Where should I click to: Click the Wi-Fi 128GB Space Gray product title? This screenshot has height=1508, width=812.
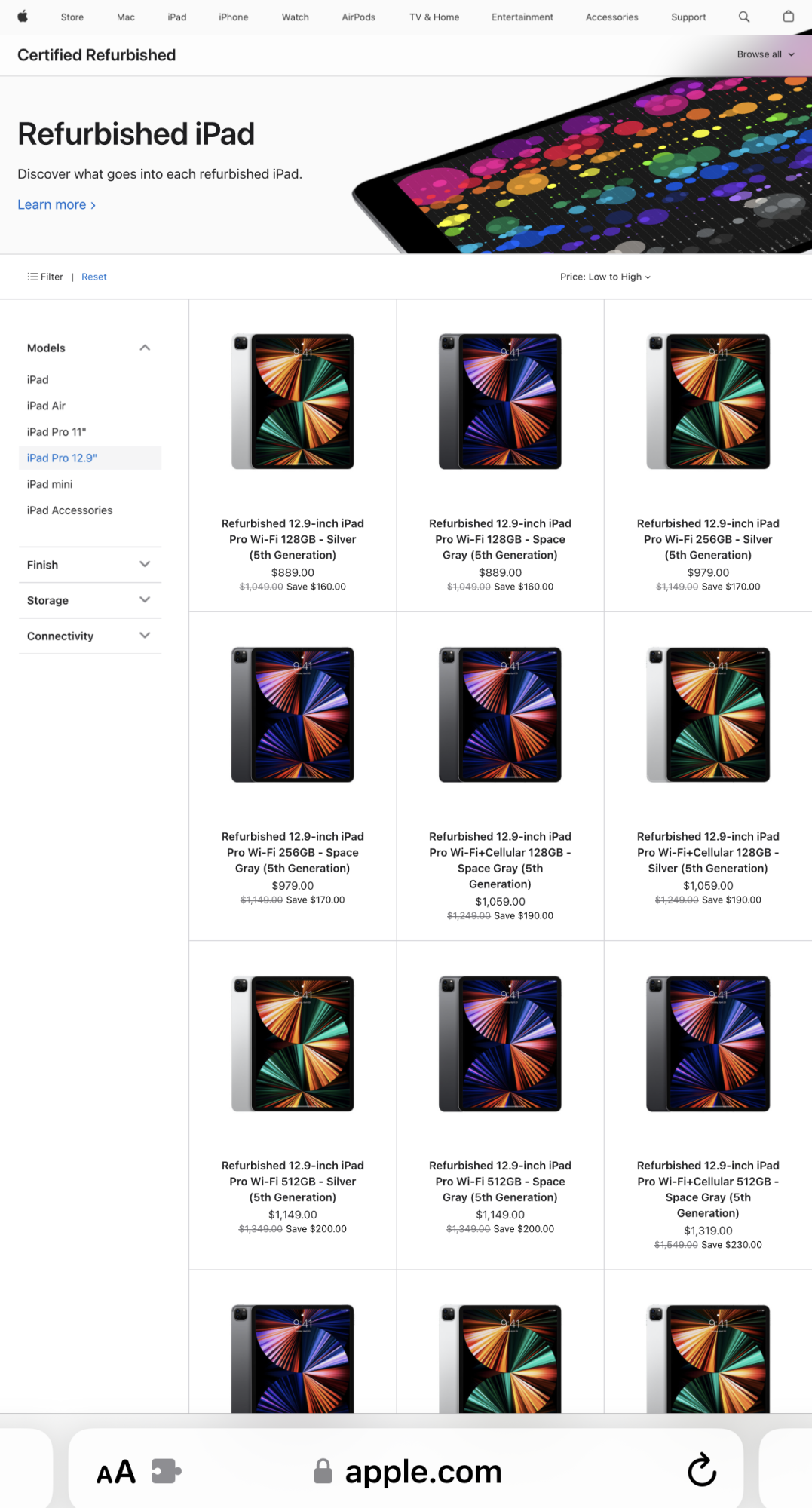(x=501, y=539)
